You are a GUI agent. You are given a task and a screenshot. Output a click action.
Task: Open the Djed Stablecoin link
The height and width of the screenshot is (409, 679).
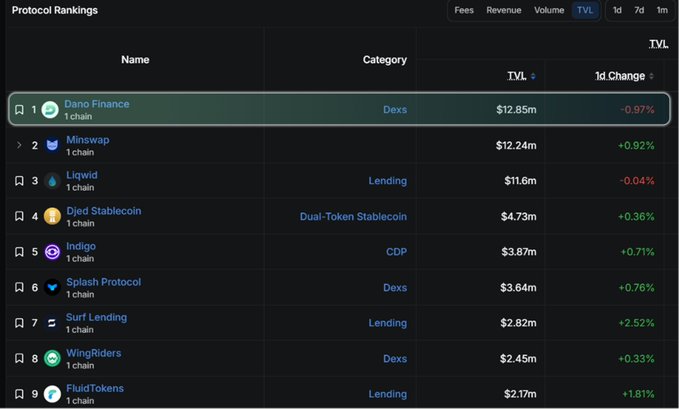tap(103, 211)
